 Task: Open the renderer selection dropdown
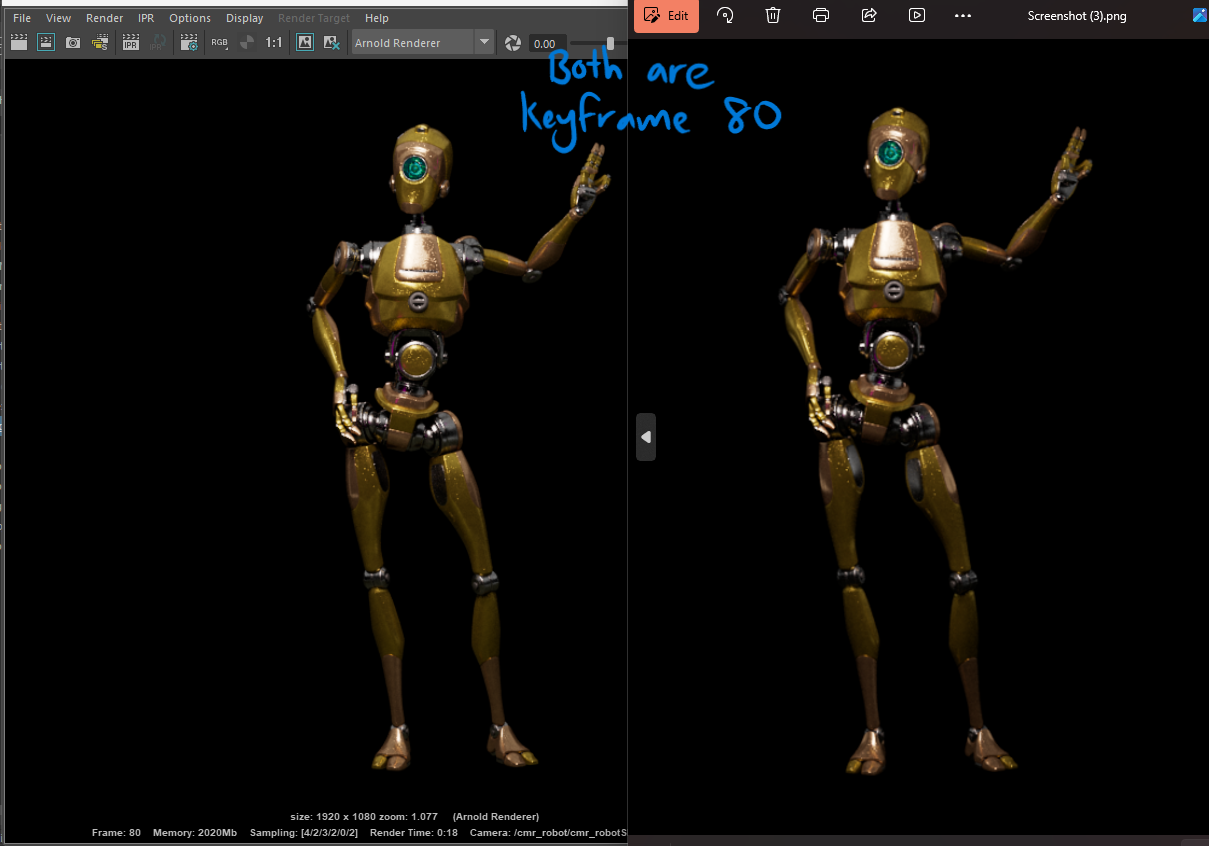485,42
